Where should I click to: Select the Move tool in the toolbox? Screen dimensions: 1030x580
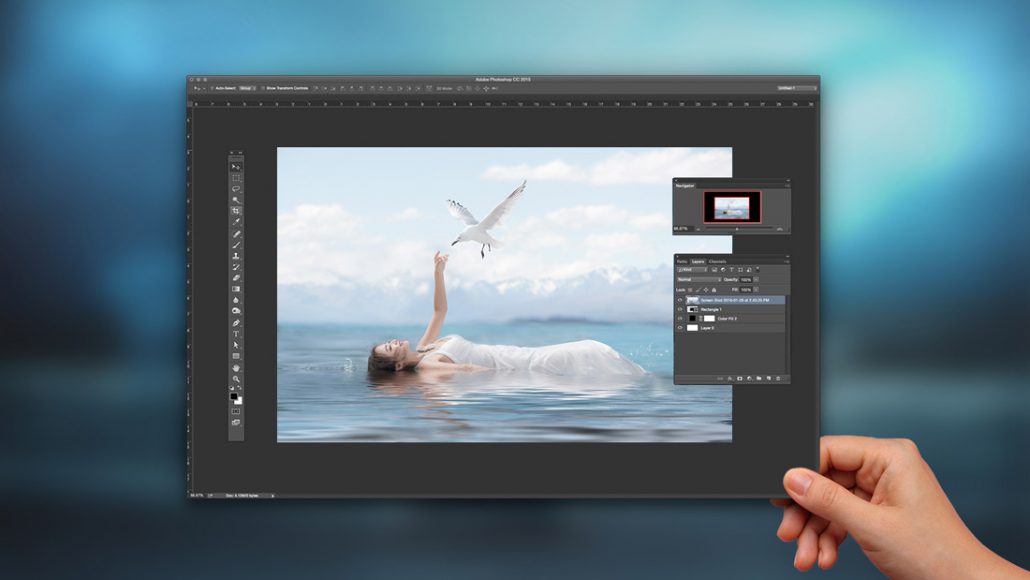click(x=236, y=167)
